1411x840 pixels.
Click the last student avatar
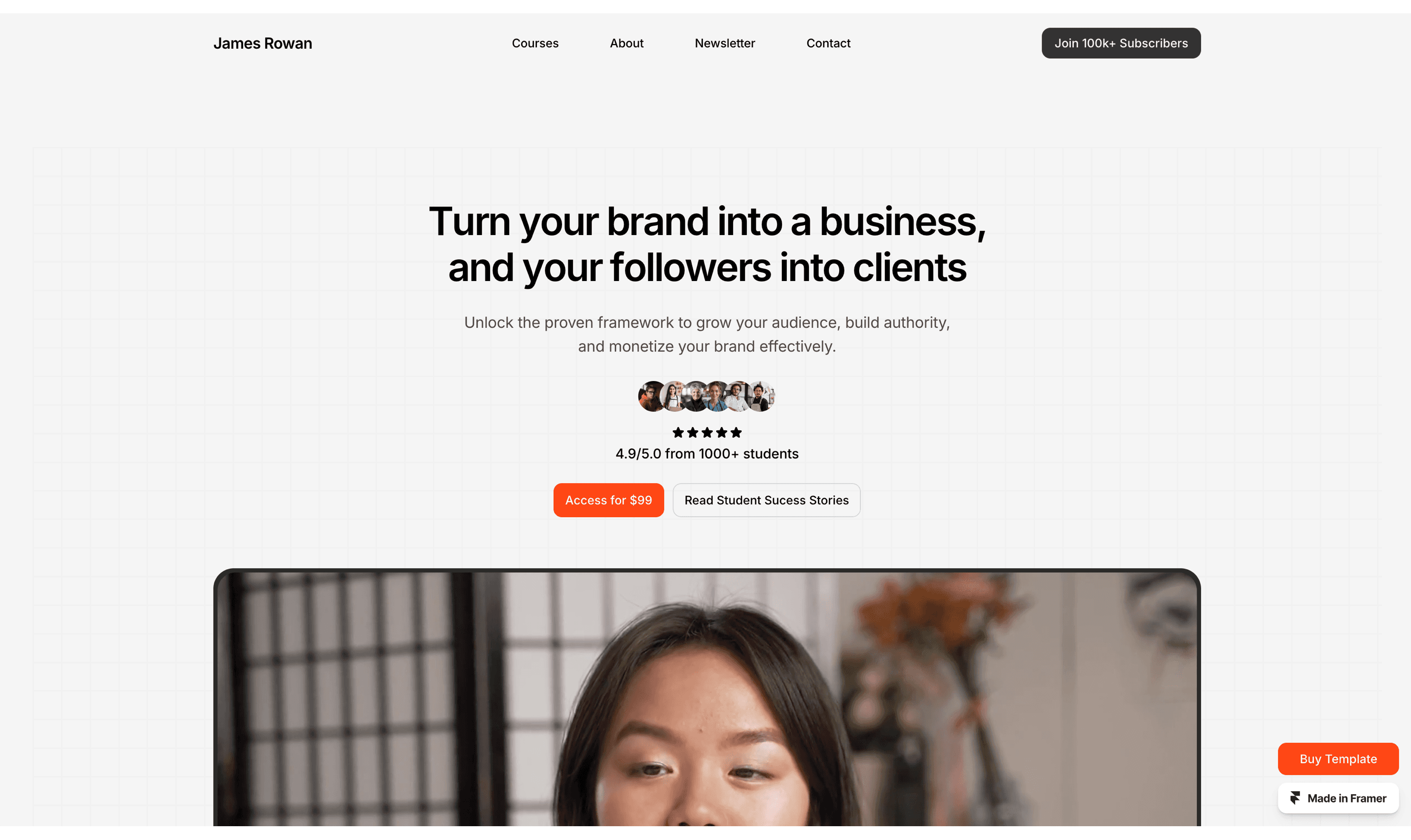[760, 396]
